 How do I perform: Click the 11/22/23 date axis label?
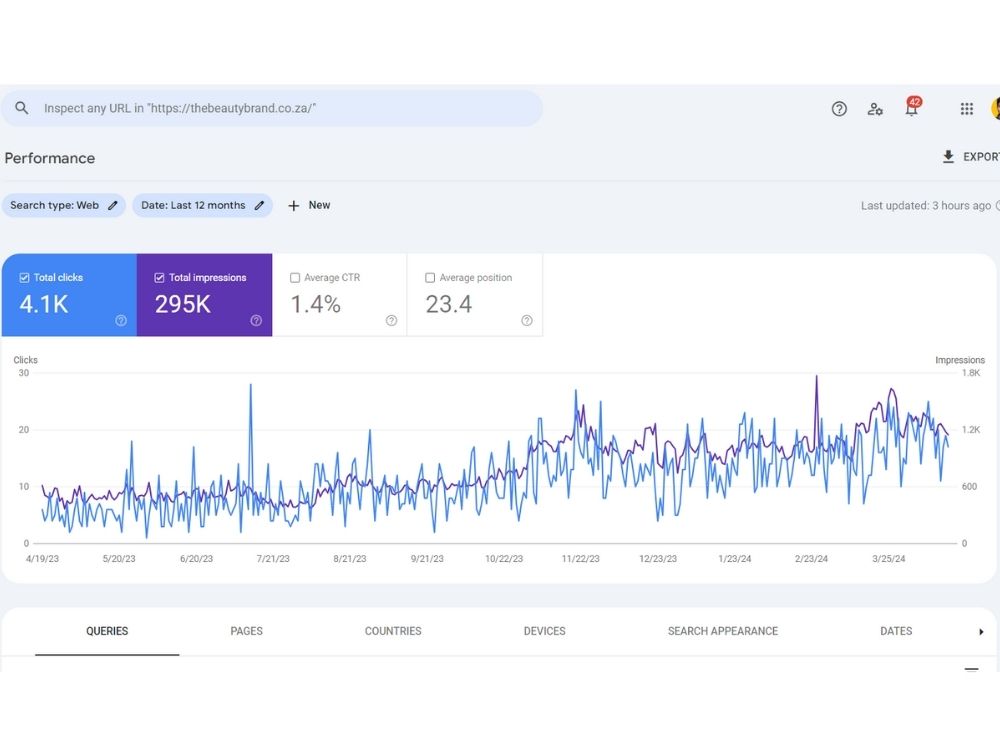(x=580, y=559)
